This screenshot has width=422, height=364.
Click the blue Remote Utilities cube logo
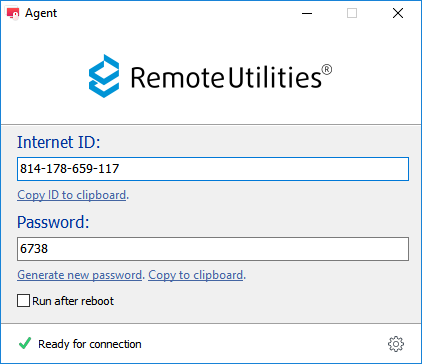[104, 76]
